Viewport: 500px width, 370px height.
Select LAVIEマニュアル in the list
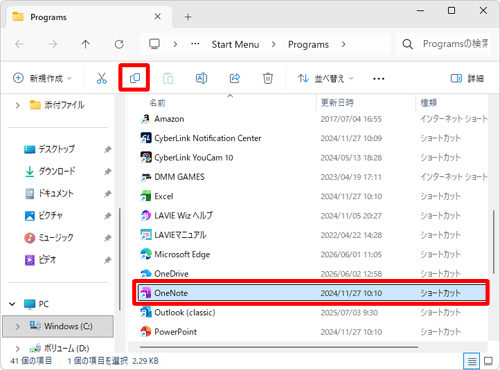180,235
